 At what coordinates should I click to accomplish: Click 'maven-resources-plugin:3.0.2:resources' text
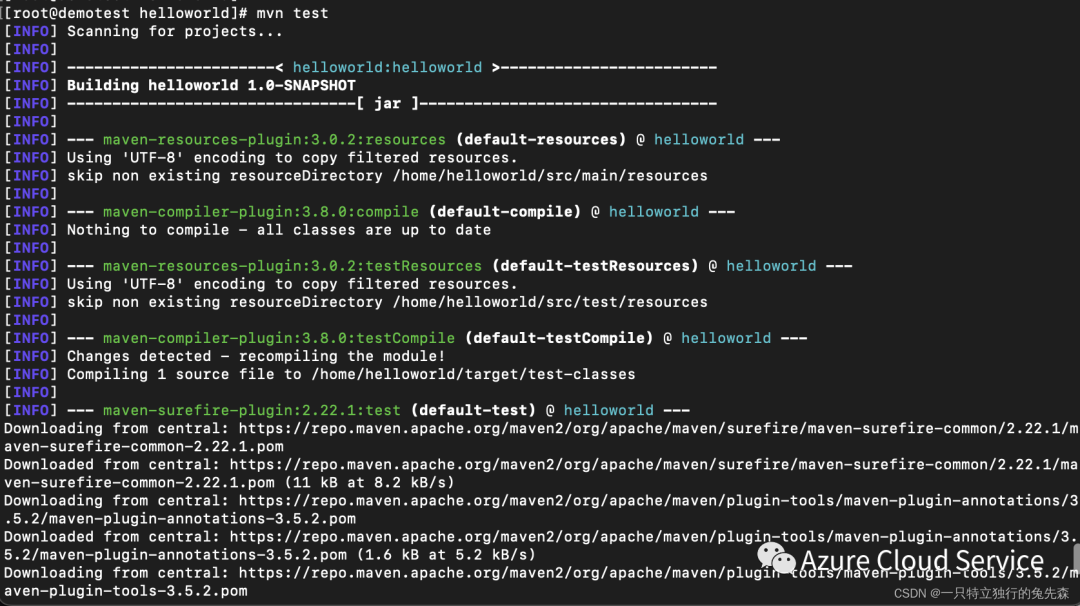pyautogui.click(x=274, y=140)
